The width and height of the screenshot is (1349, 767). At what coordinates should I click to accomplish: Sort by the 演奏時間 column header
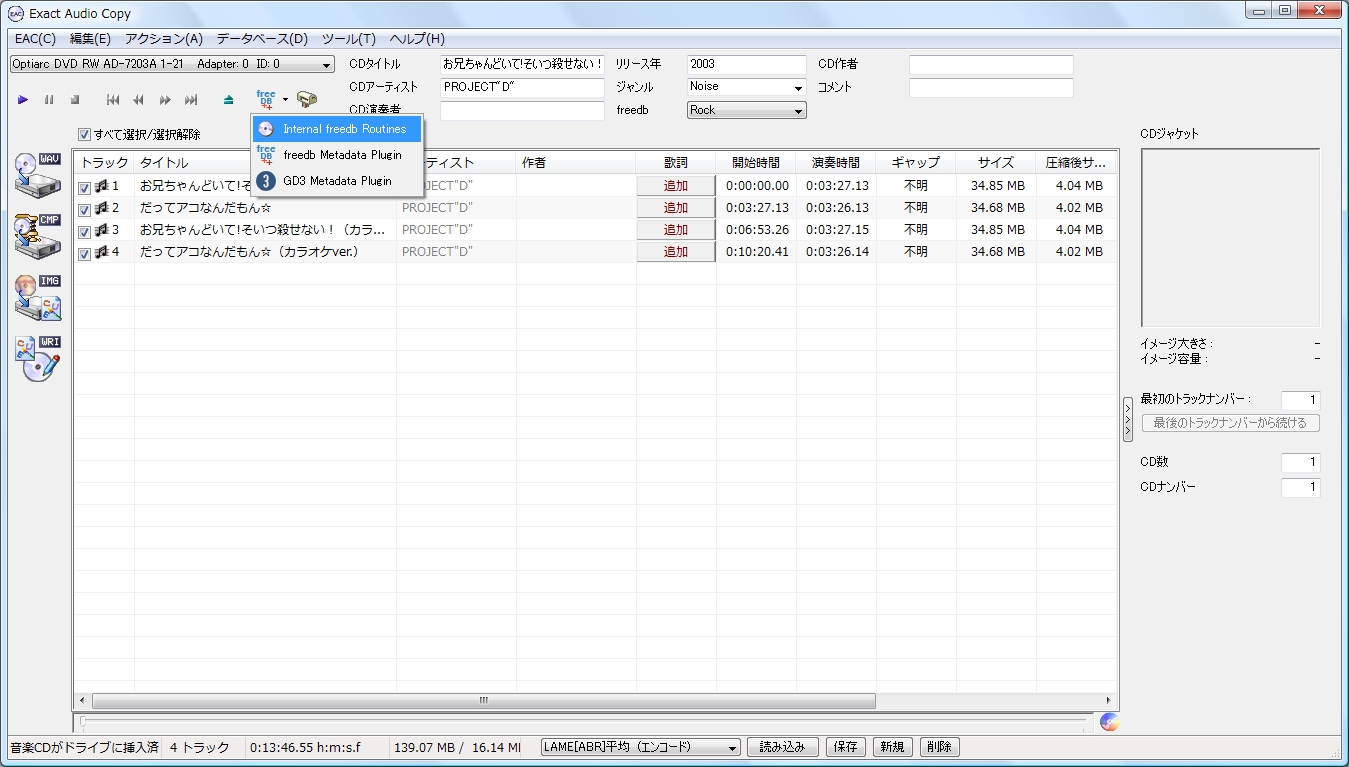coord(836,162)
